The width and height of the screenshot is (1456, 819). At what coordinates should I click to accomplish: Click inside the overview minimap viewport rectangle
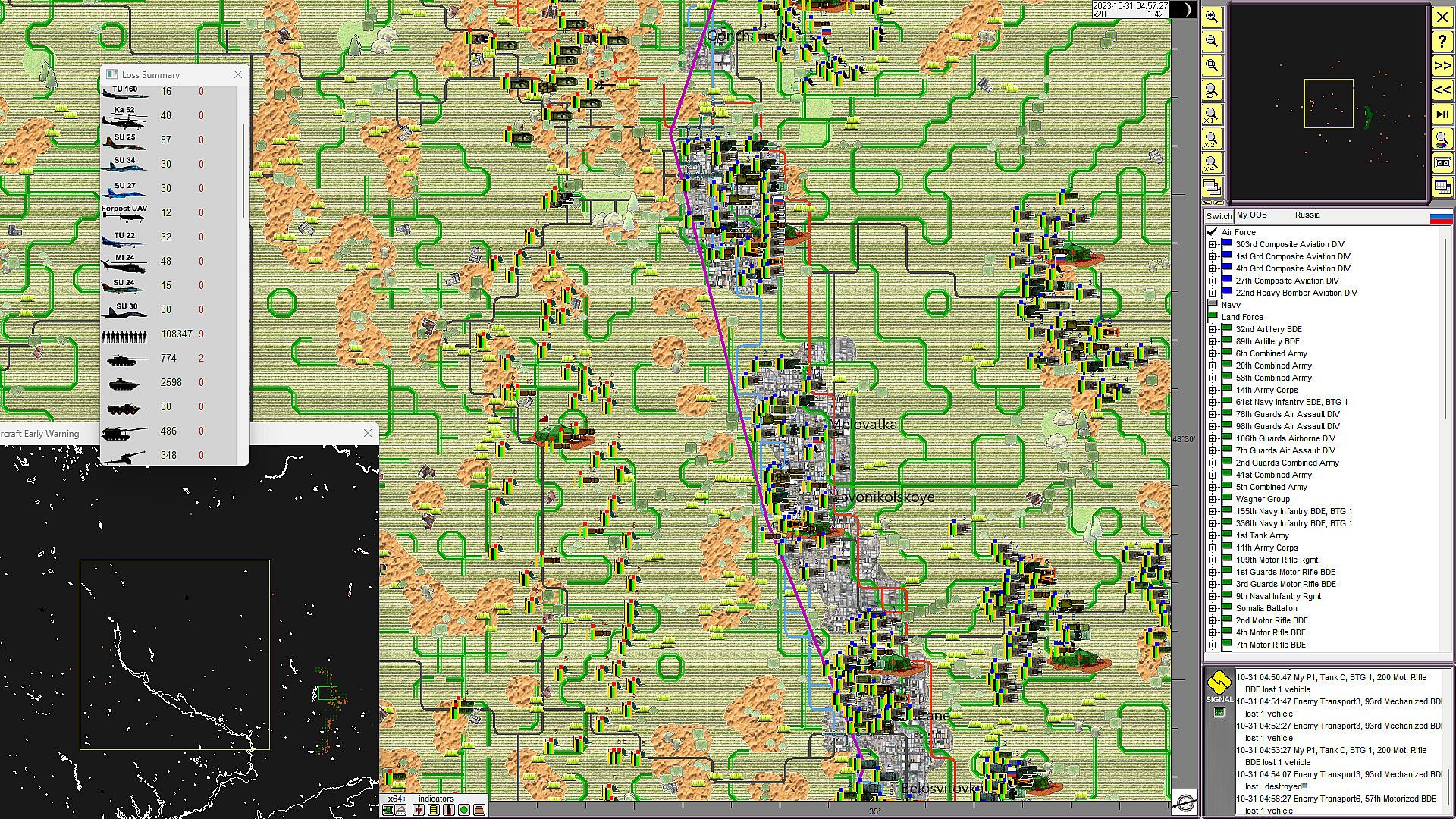point(1329,103)
